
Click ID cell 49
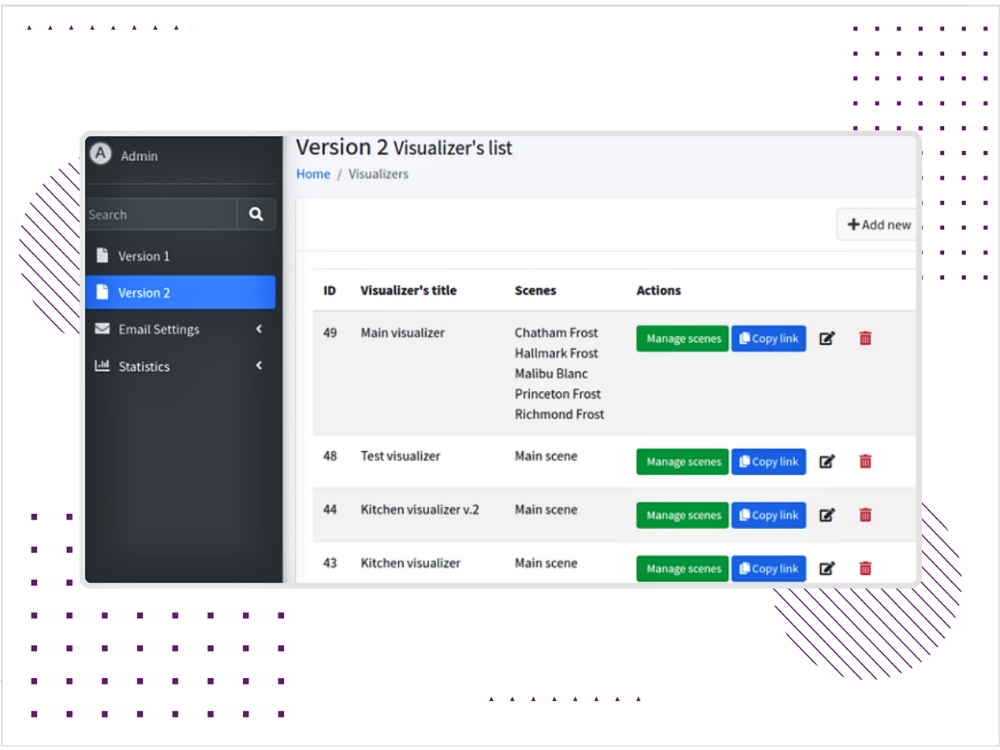tap(330, 333)
